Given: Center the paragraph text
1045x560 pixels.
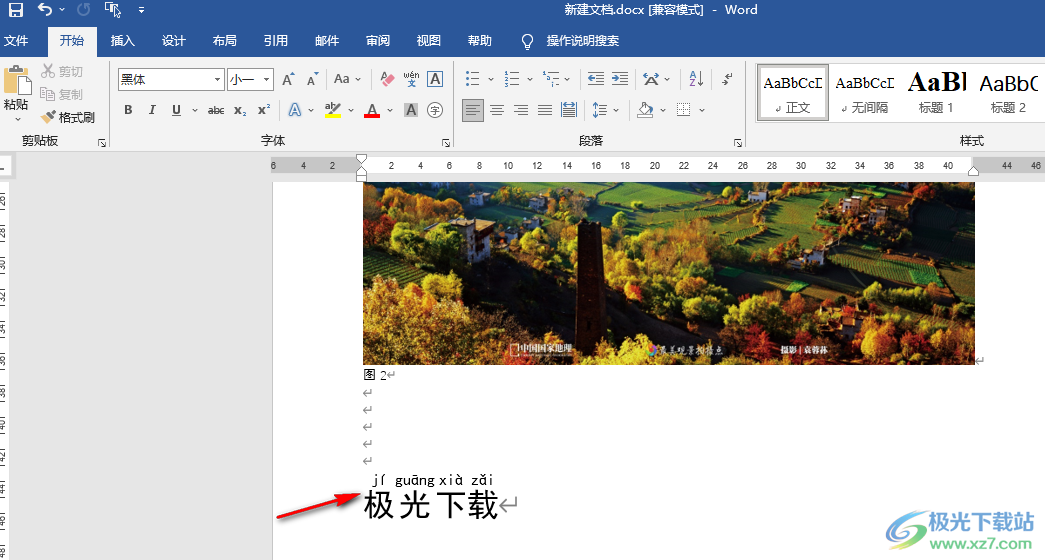Looking at the screenshot, I should 497,110.
